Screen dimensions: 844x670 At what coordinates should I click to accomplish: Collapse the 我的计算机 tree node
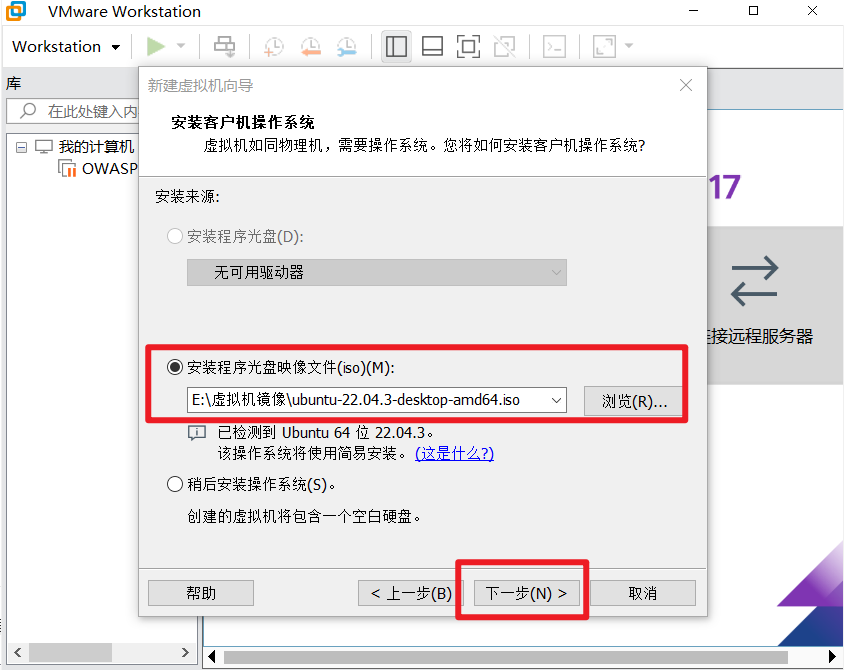click(22, 147)
